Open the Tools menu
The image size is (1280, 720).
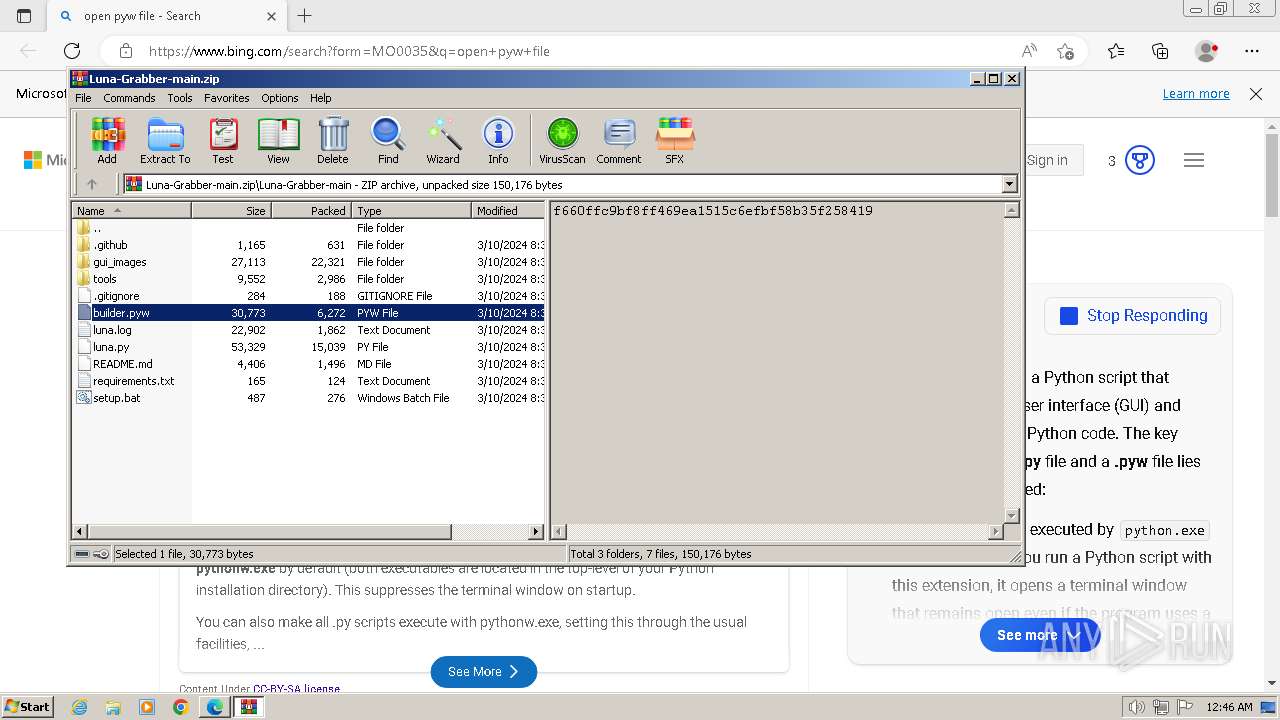[x=180, y=98]
